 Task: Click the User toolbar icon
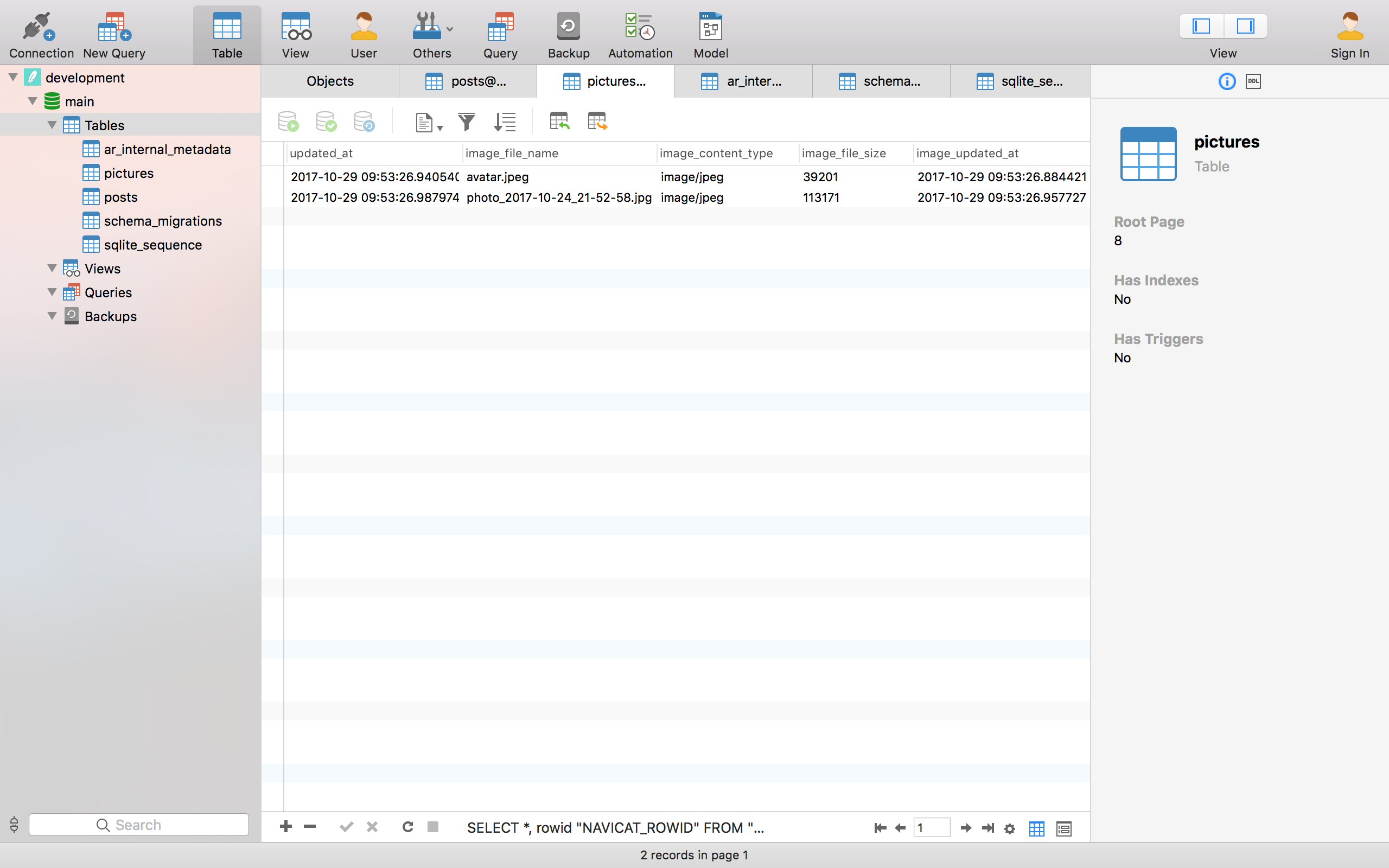pos(364,34)
